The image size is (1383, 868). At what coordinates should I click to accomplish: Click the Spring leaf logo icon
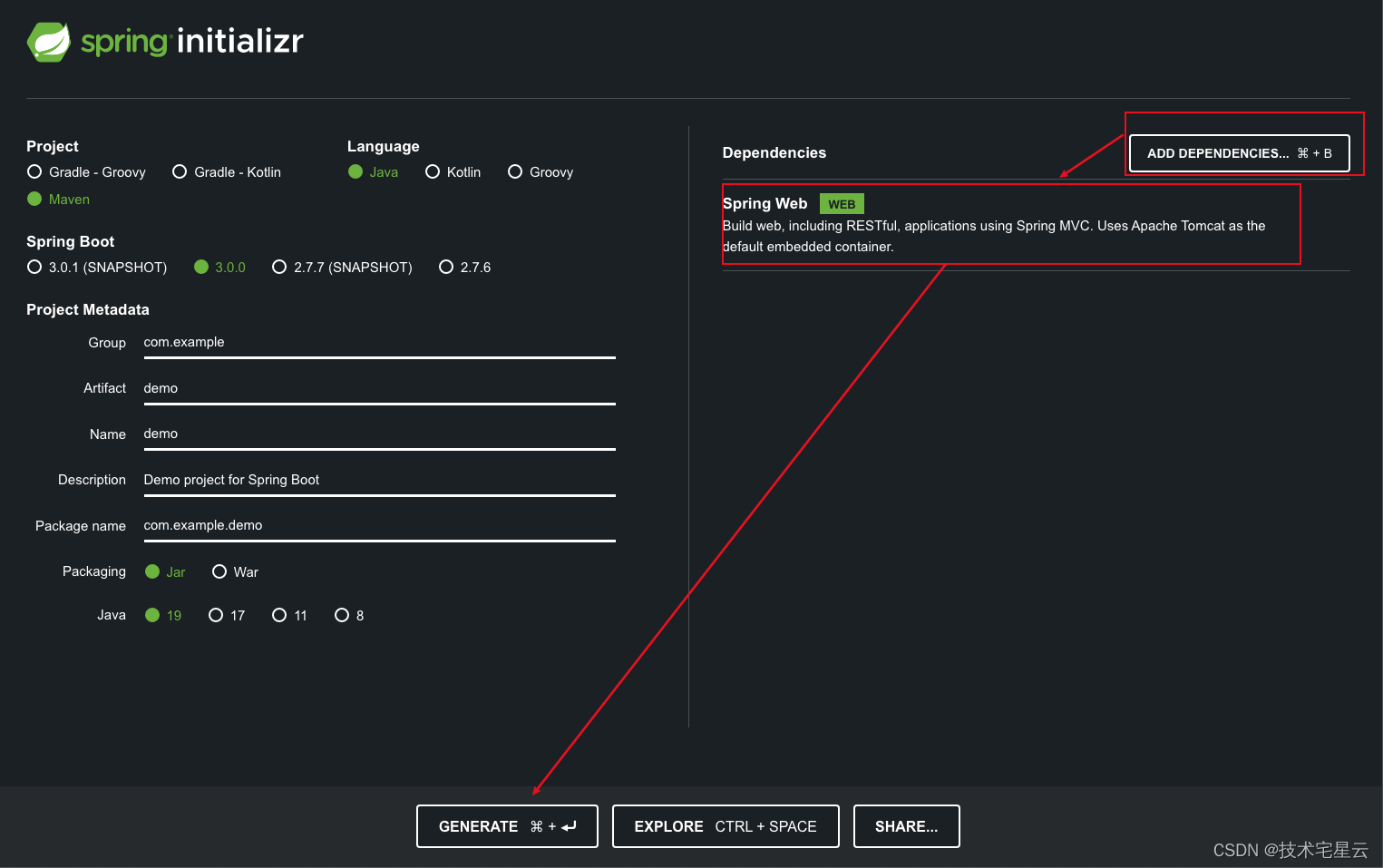[x=49, y=42]
